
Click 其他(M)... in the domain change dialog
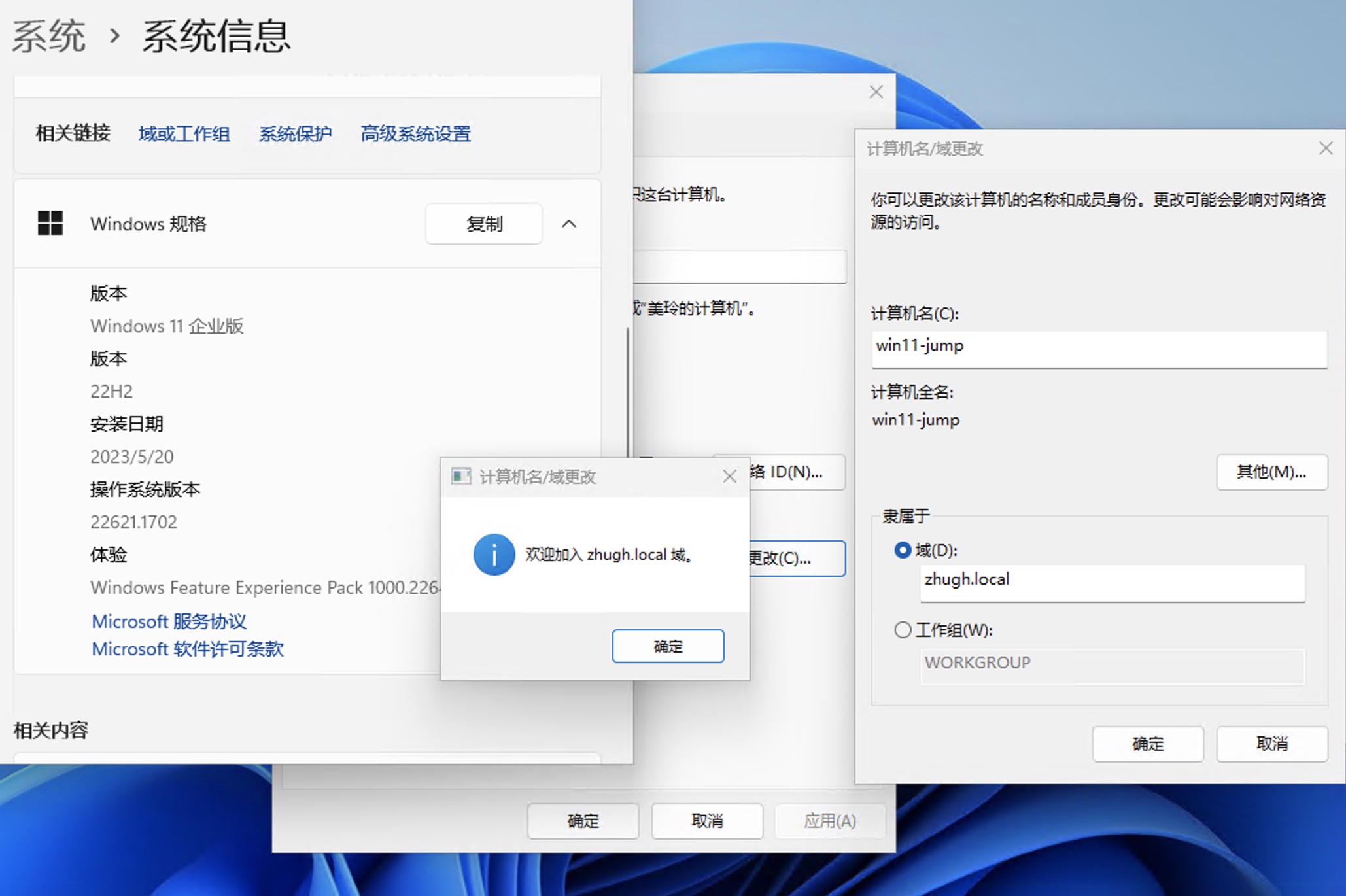[1272, 472]
